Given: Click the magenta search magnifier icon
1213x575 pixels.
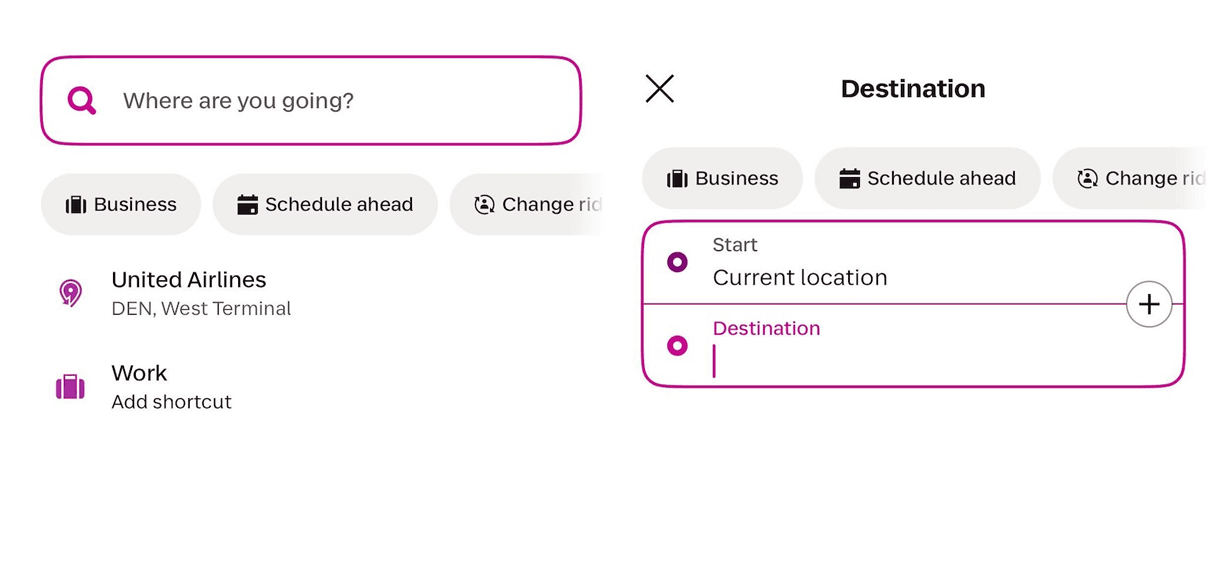Looking at the screenshot, I should pos(81,100).
